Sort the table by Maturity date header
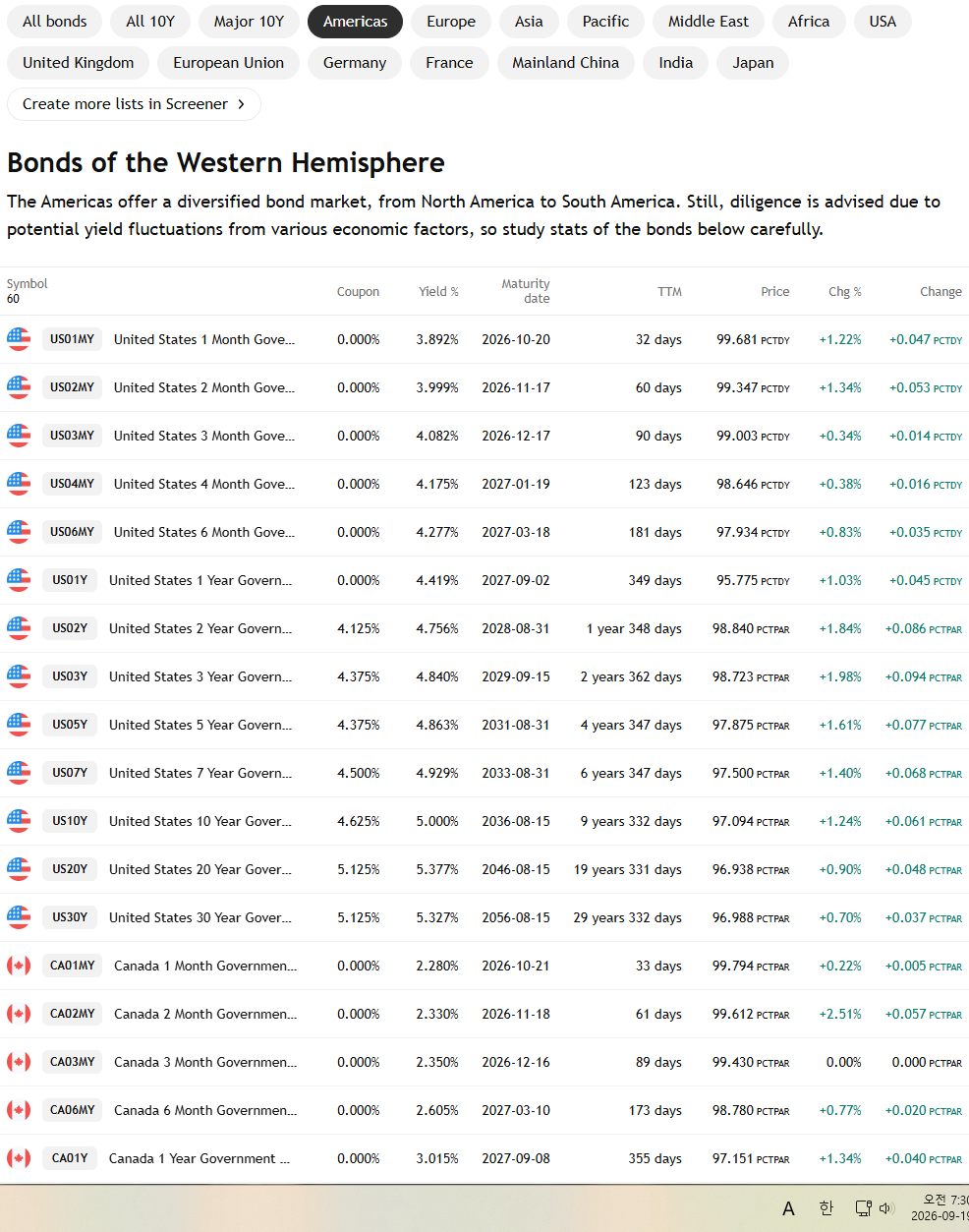The image size is (969, 1232). click(526, 291)
